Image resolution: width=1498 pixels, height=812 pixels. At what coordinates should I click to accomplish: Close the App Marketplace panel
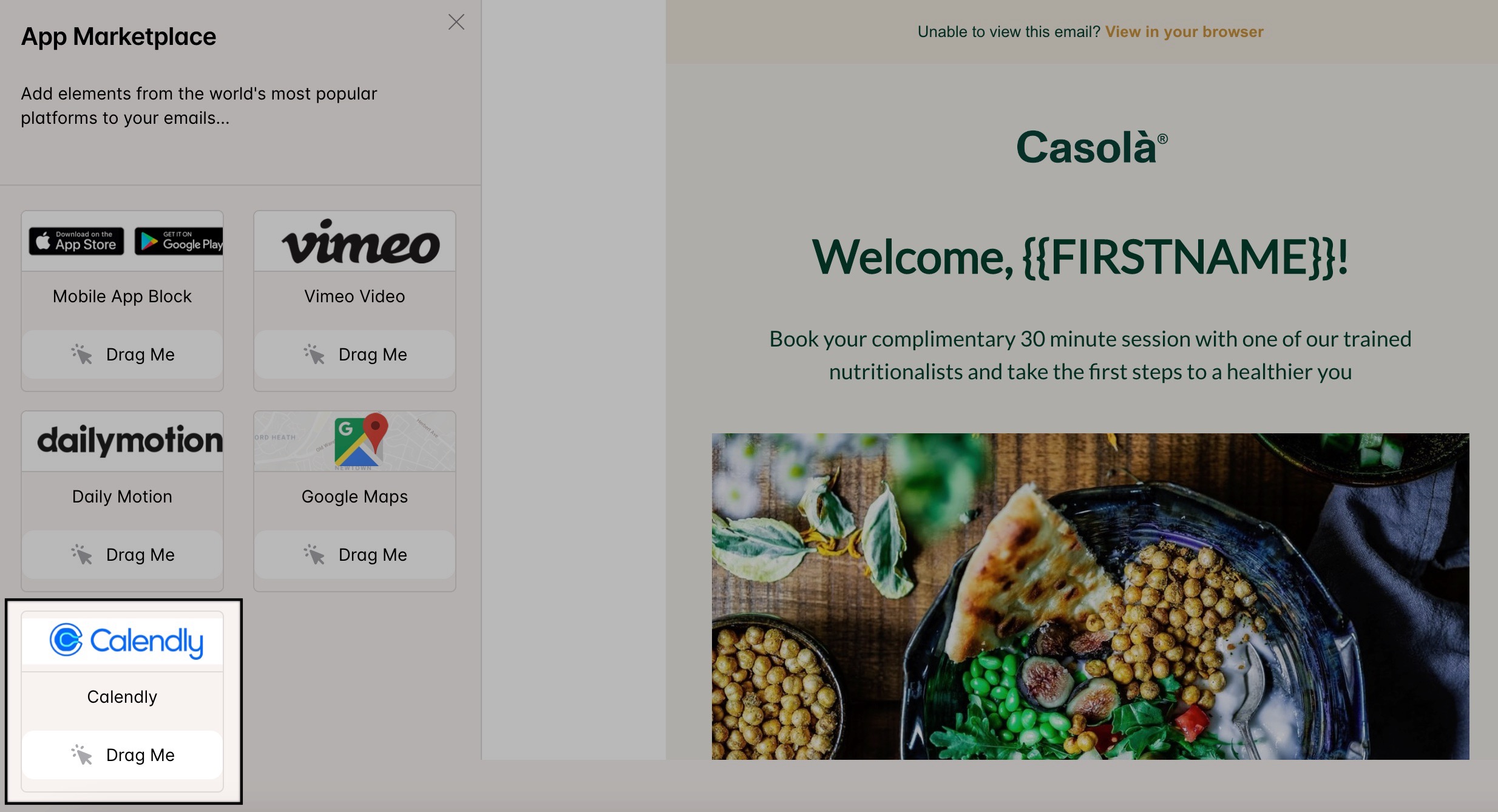point(456,22)
